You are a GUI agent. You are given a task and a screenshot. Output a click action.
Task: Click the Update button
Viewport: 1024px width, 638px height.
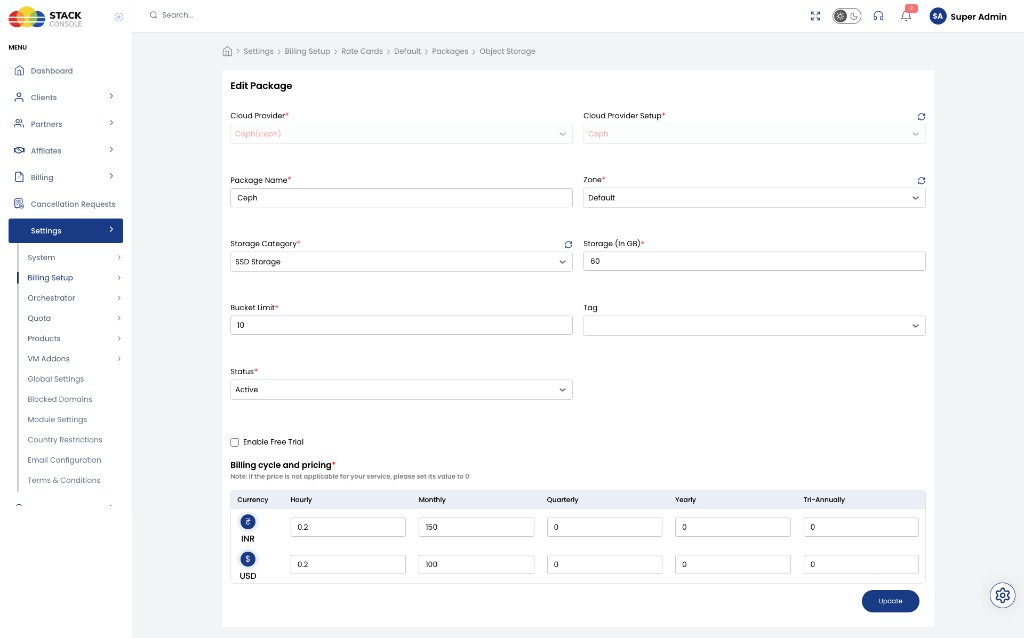point(890,601)
